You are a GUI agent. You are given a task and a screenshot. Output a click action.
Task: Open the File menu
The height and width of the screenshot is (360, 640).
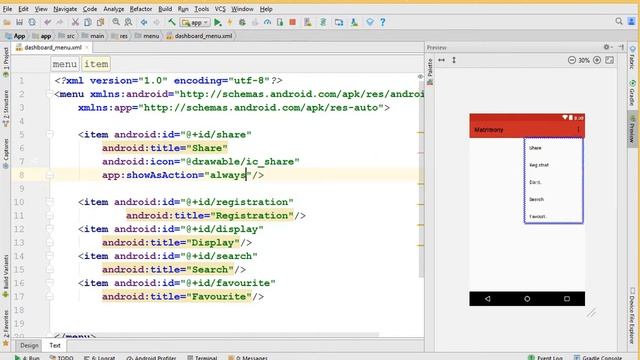(x=7, y=9)
